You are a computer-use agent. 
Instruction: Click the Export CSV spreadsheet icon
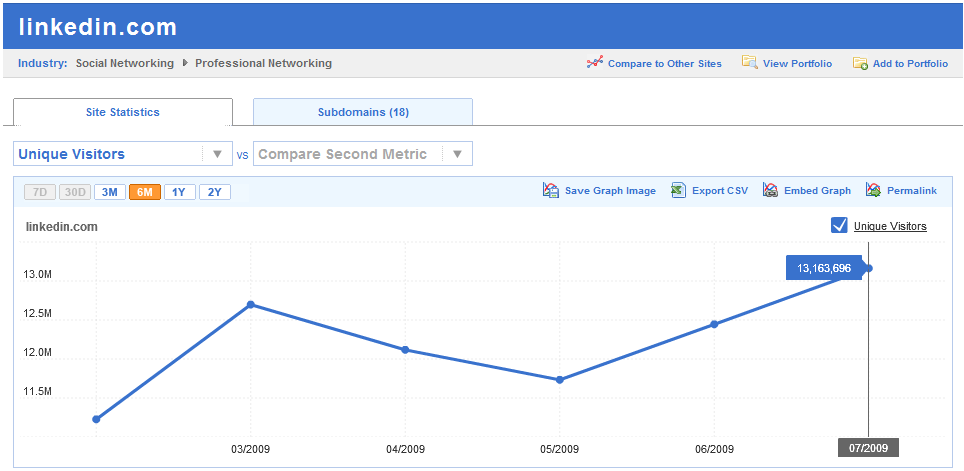tap(679, 190)
